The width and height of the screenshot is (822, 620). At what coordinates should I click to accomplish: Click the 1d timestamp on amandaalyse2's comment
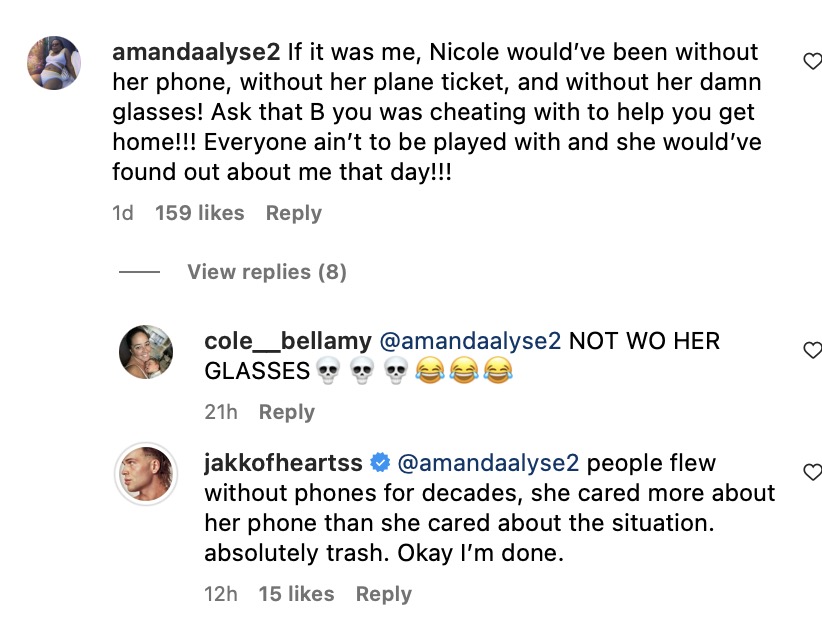point(123,213)
